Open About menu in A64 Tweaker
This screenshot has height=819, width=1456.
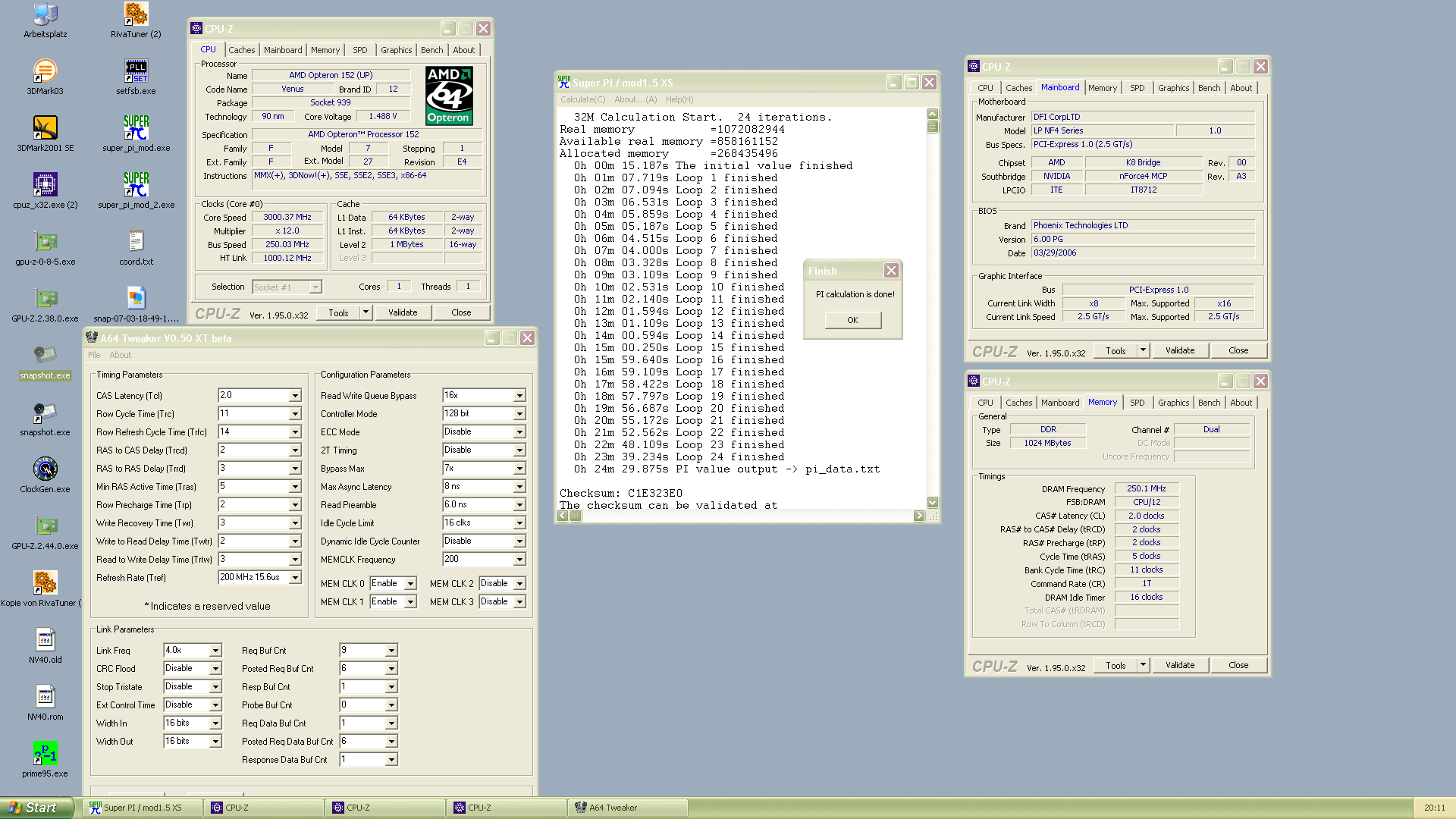coord(120,355)
